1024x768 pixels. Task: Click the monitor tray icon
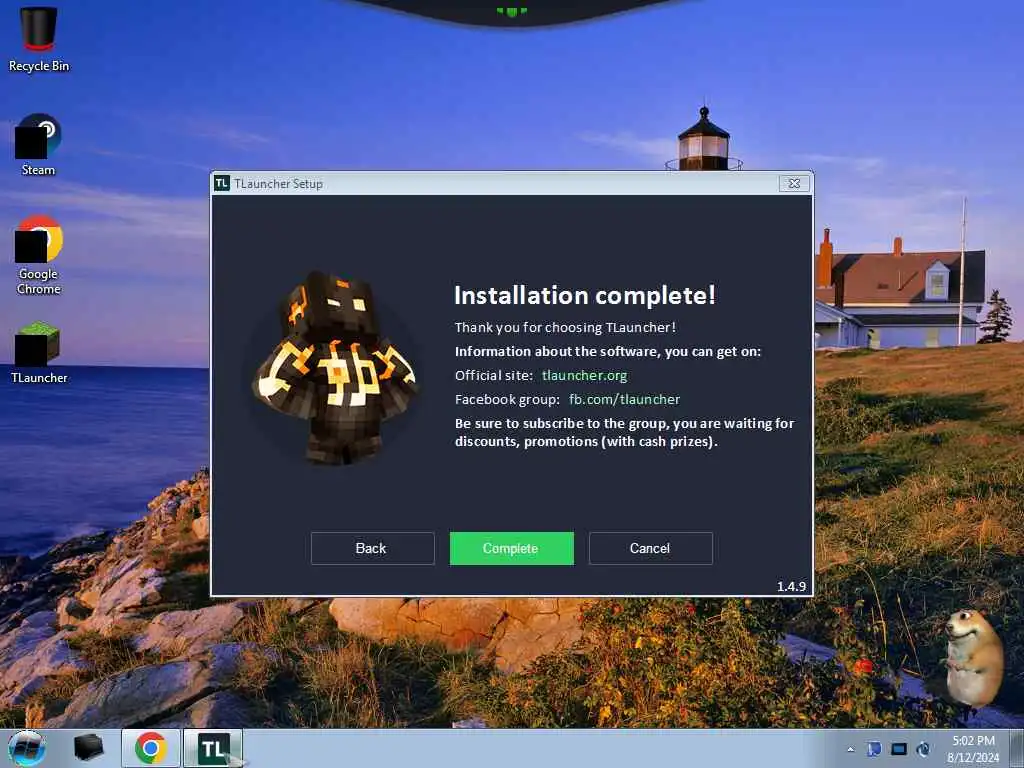[899, 749]
